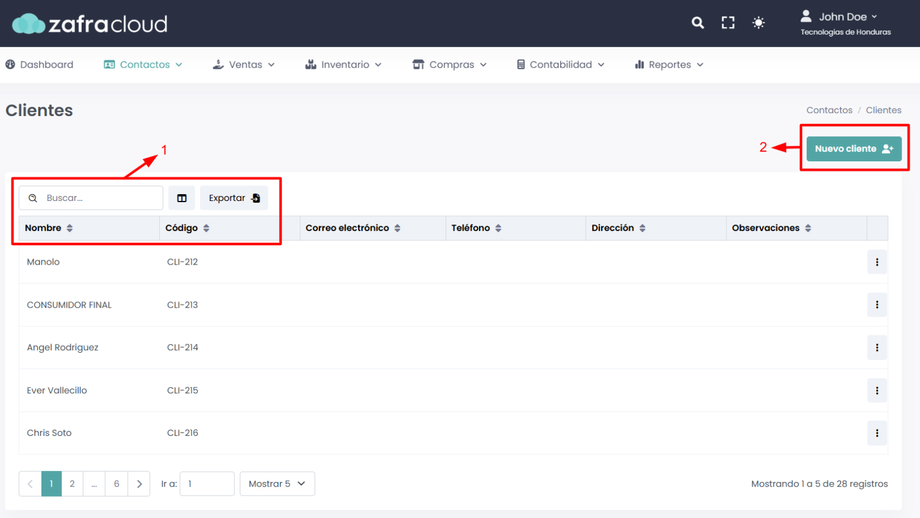
Task: Click the Buscar search field
Action: tap(91, 198)
